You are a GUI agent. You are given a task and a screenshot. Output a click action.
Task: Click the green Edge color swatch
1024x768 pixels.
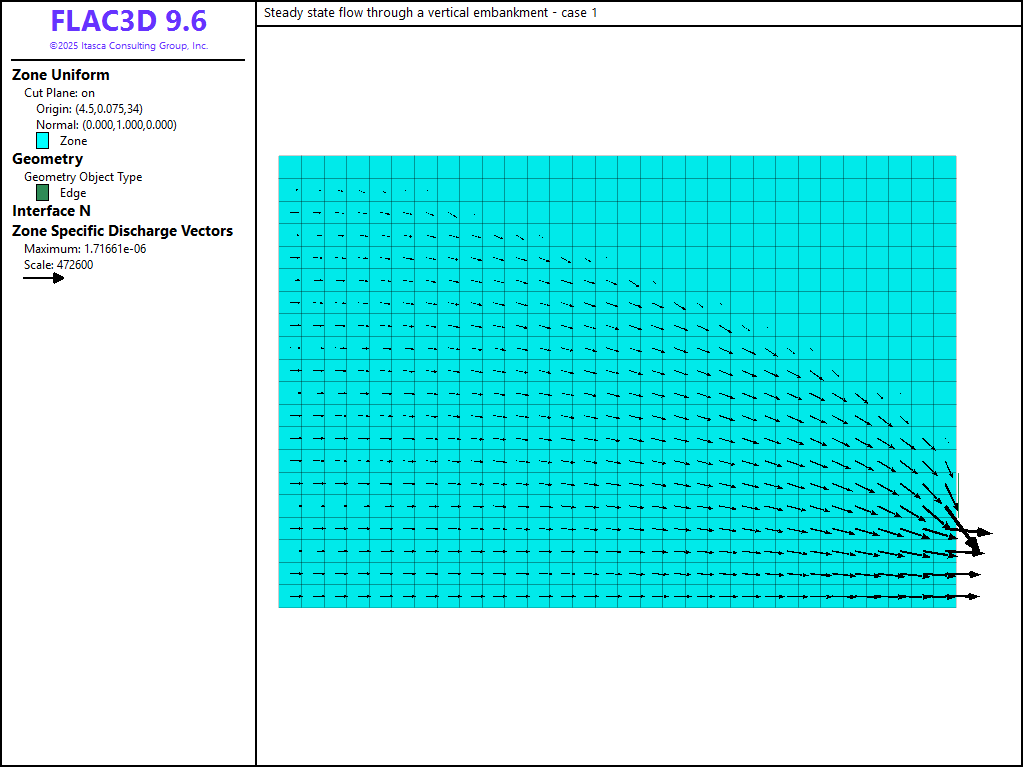(x=43, y=193)
